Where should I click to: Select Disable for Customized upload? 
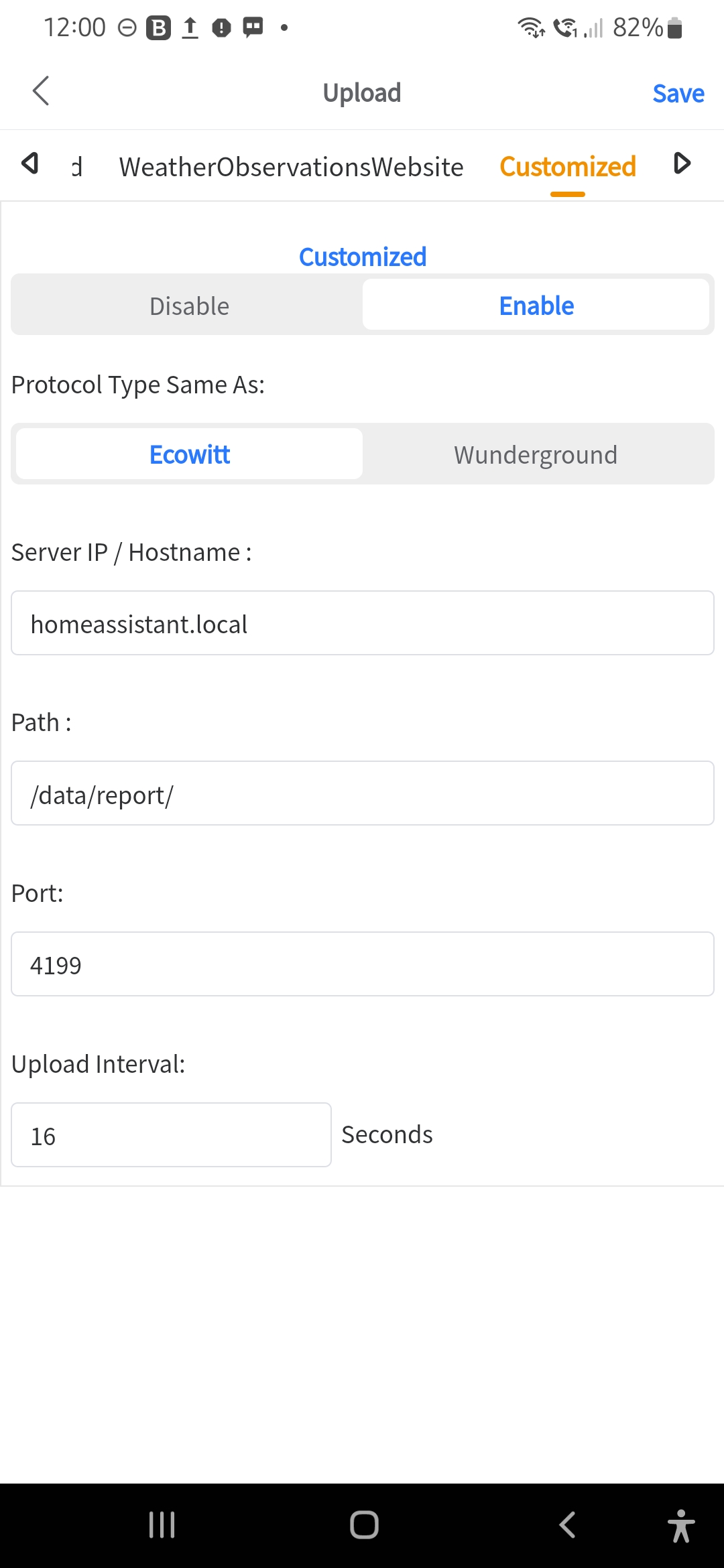189,306
